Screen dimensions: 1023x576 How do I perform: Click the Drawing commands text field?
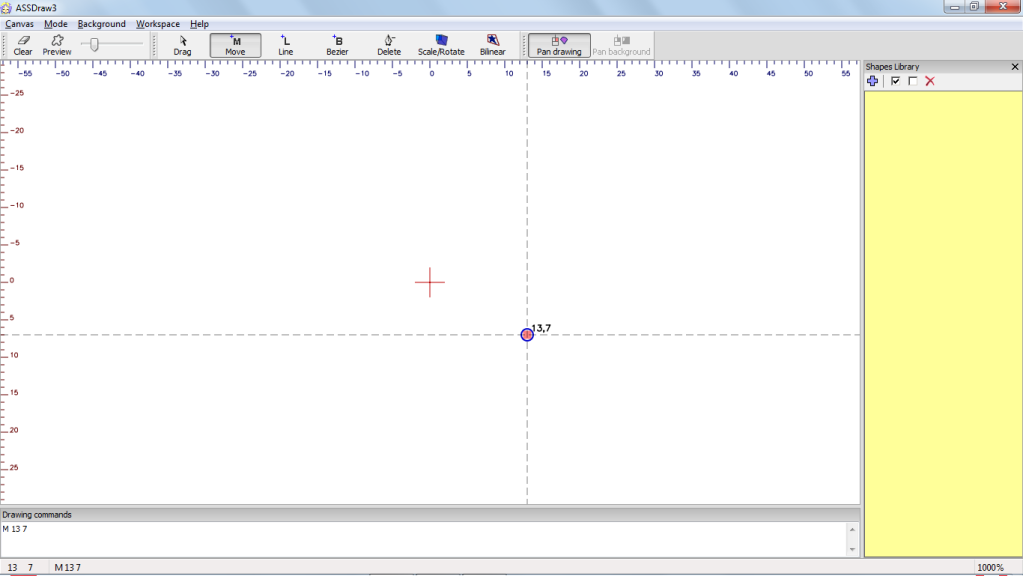pyautogui.click(x=425, y=539)
